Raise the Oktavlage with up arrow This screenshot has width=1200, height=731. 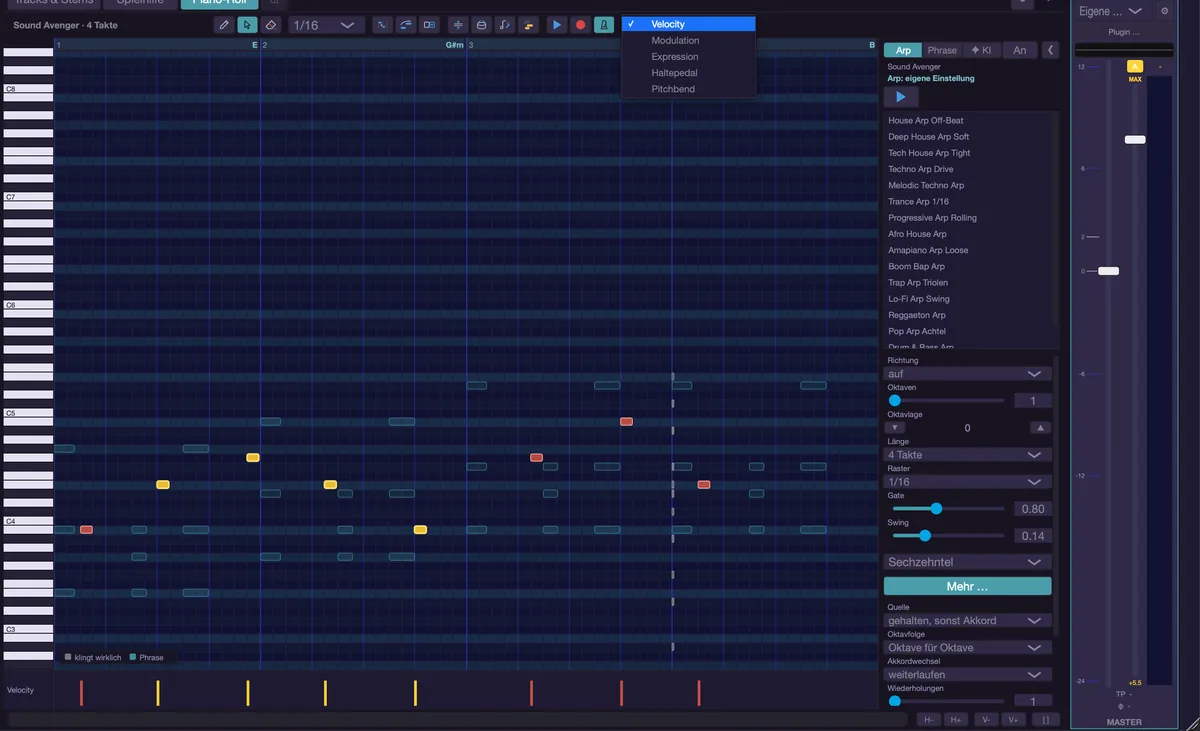click(x=1041, y=428)
